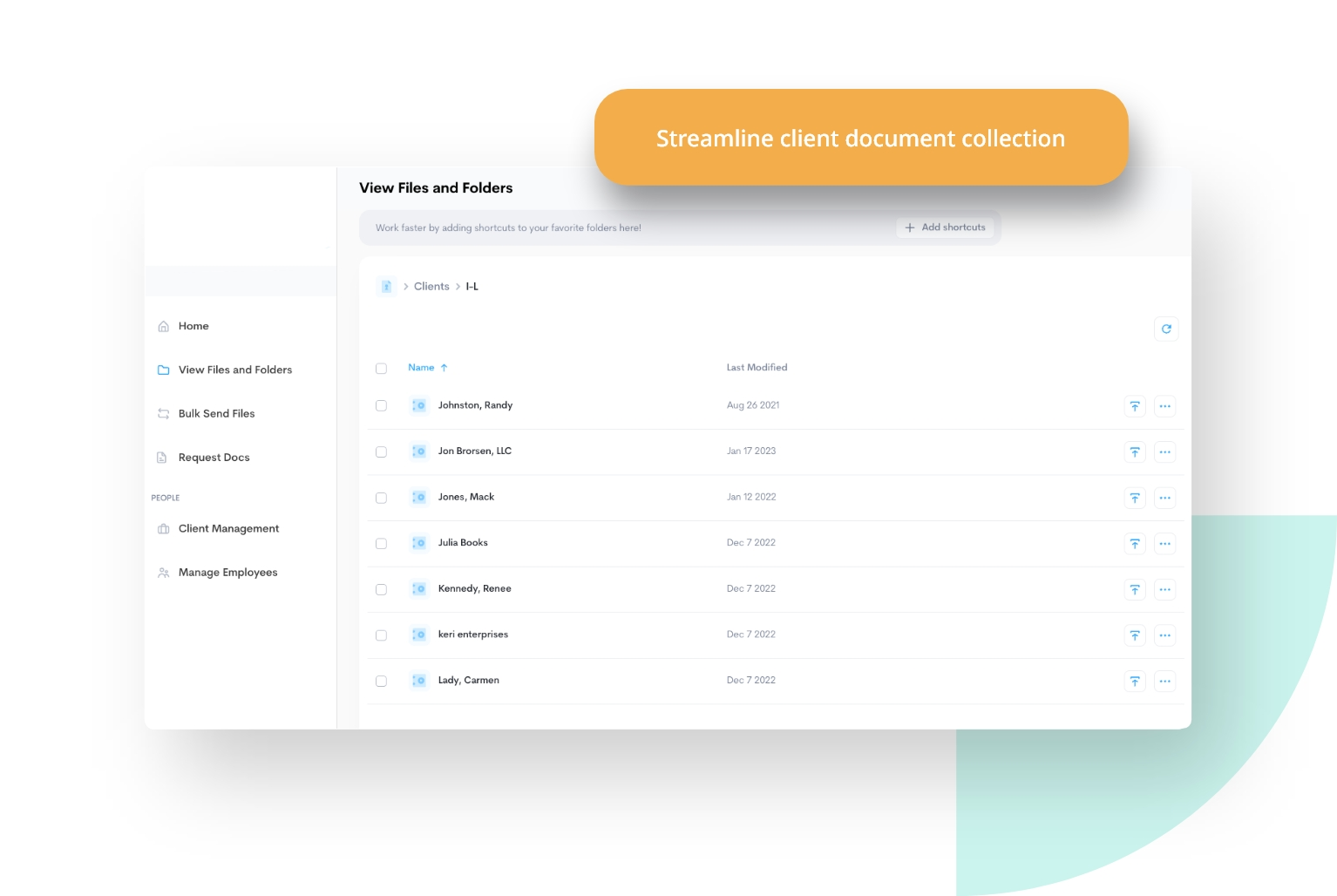Show more options for keri enterprises
The width and height of the screenshot is (1337, 896).
point(1164,635)
